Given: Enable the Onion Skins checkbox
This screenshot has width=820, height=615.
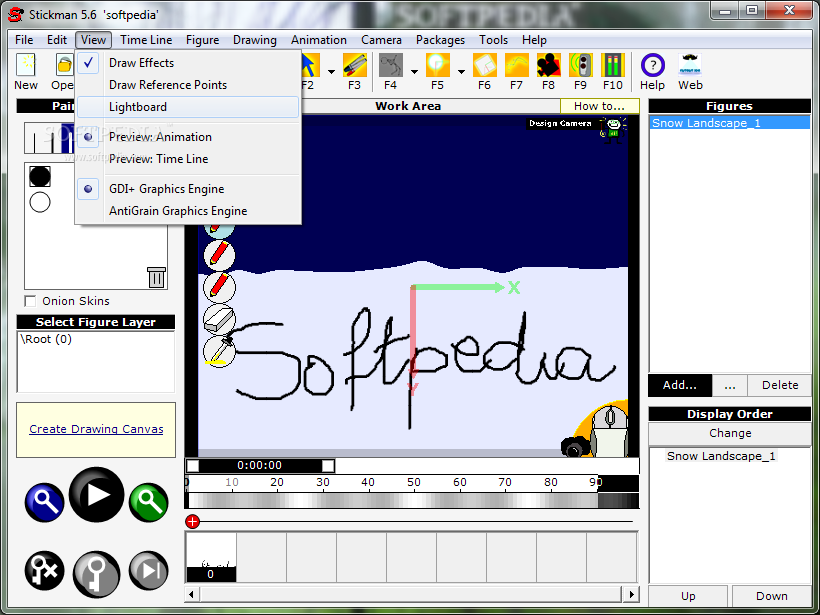Looking at the screenshot, I should 30,301.
